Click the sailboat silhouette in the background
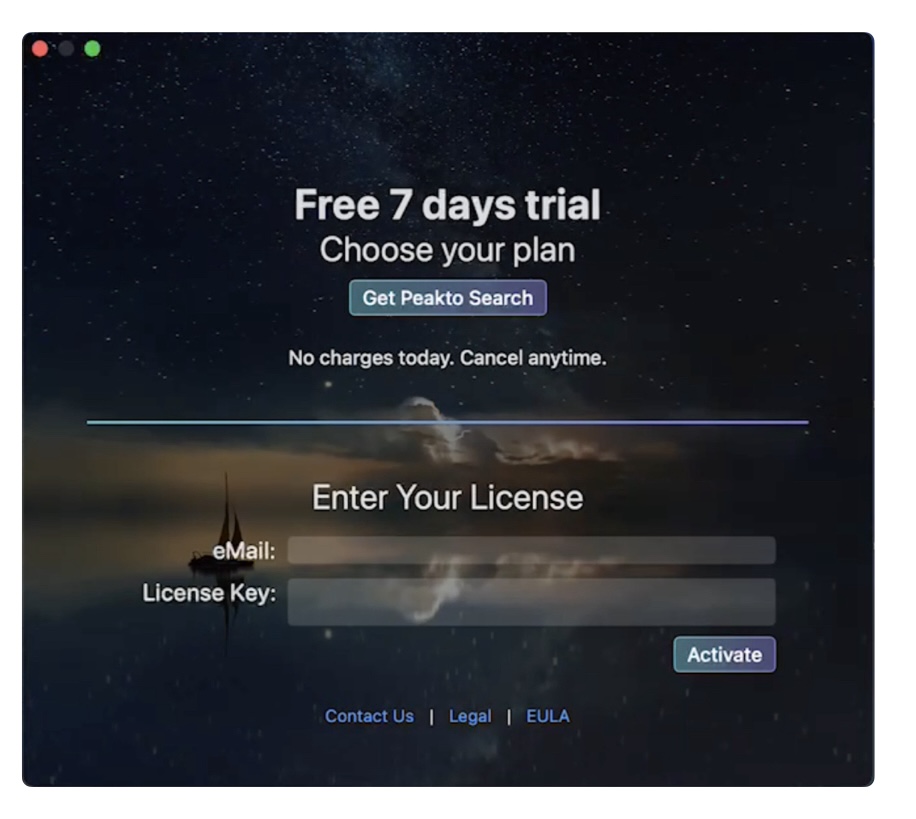The height and width of the screenshot is (819, 916). pos(225,529)
